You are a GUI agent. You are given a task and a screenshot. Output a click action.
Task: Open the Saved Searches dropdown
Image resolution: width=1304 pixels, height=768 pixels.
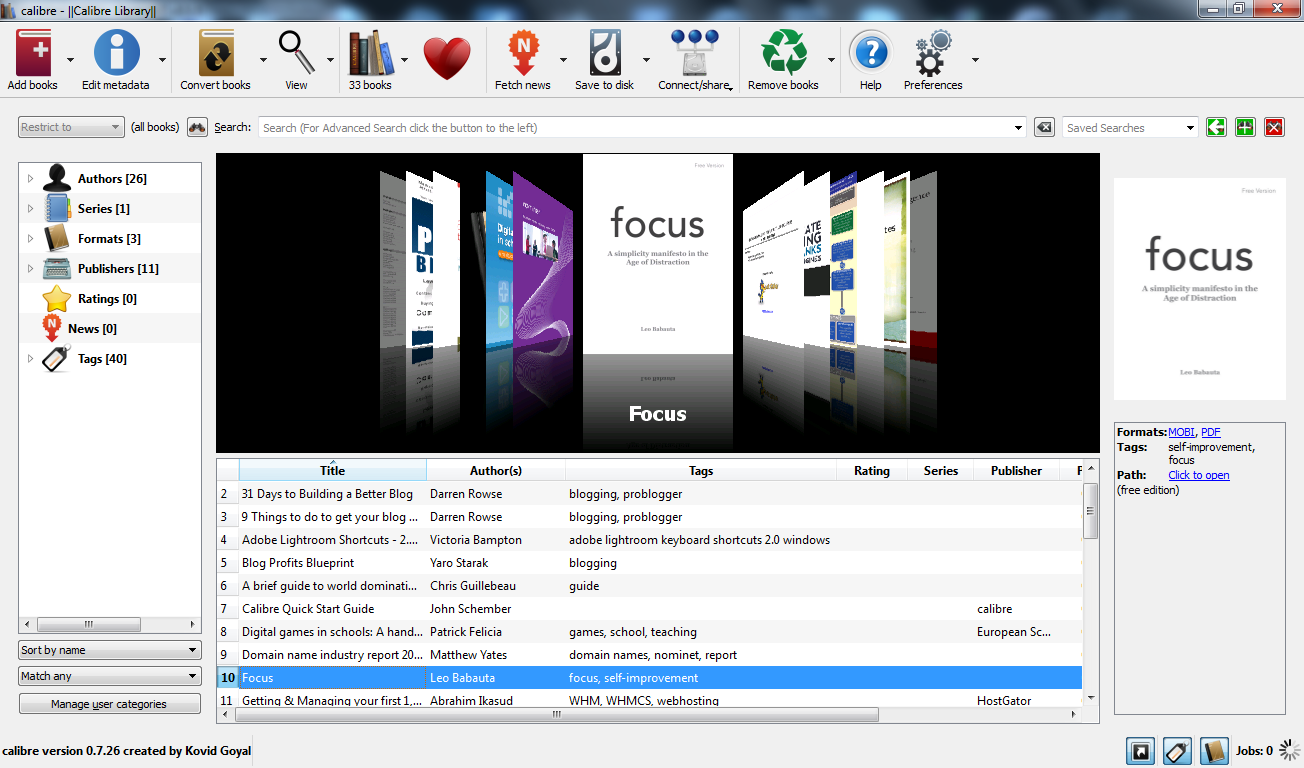1130,127
